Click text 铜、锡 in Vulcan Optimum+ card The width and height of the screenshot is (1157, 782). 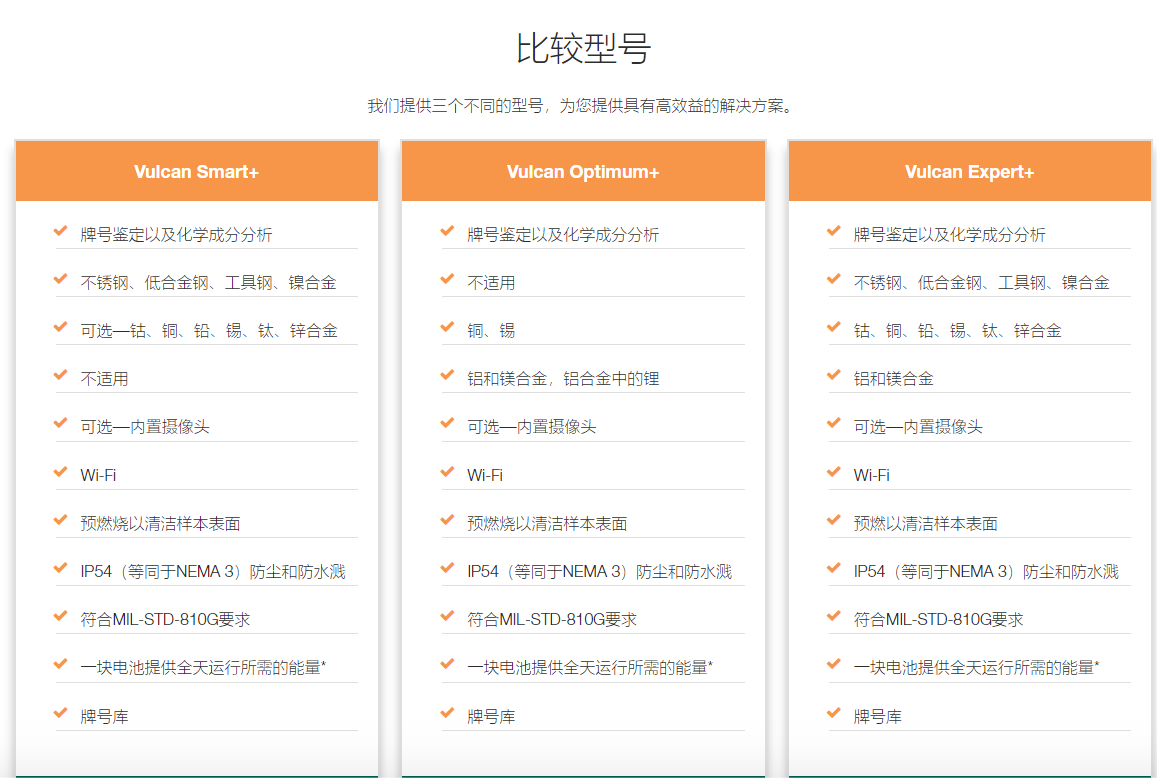pyautogui.click(x=491, y=331)
